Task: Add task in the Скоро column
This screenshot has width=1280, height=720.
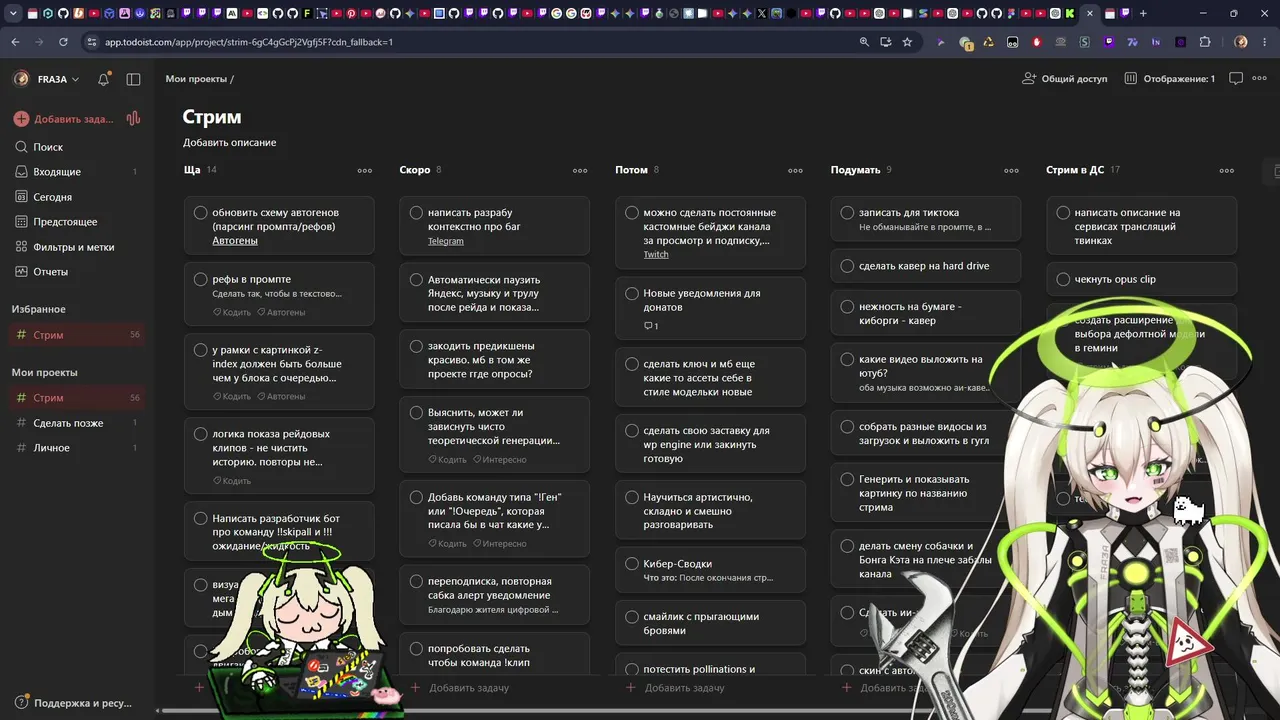Action: point(462,688)
